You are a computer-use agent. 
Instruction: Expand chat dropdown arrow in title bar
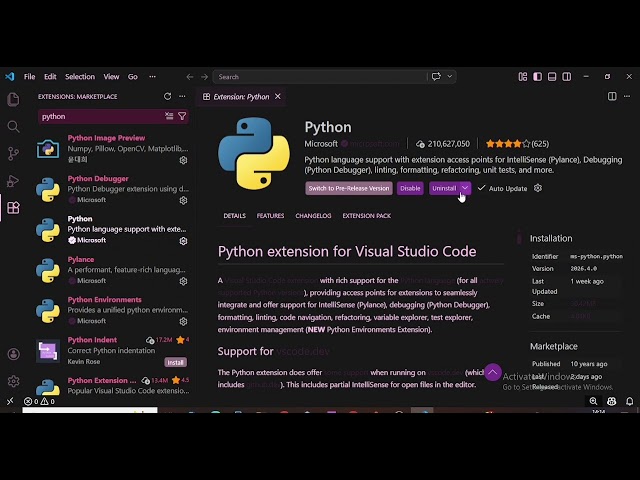[449, 76]
